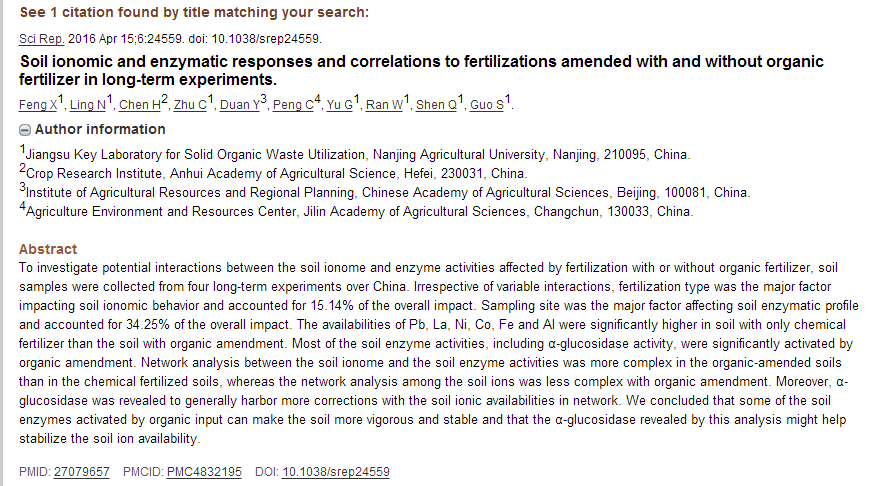
Task: Follow the DOI 10.1038/srep24559 link
Action: 336,472
